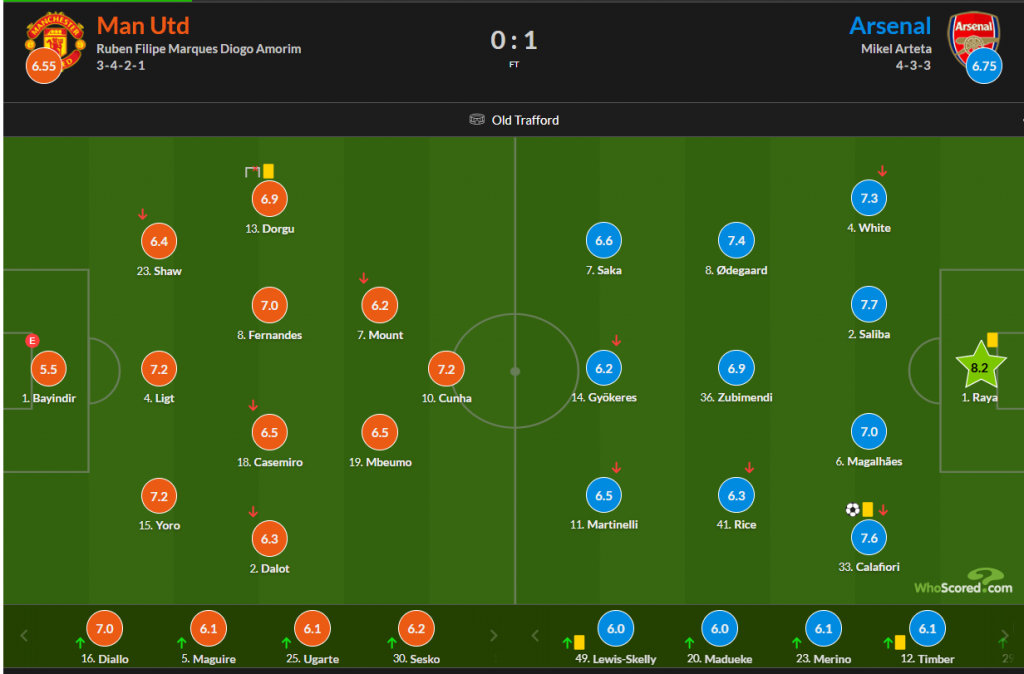Click the stadium icon beside Old Trafford
The image size is (1024, 674).
point(477,120)
